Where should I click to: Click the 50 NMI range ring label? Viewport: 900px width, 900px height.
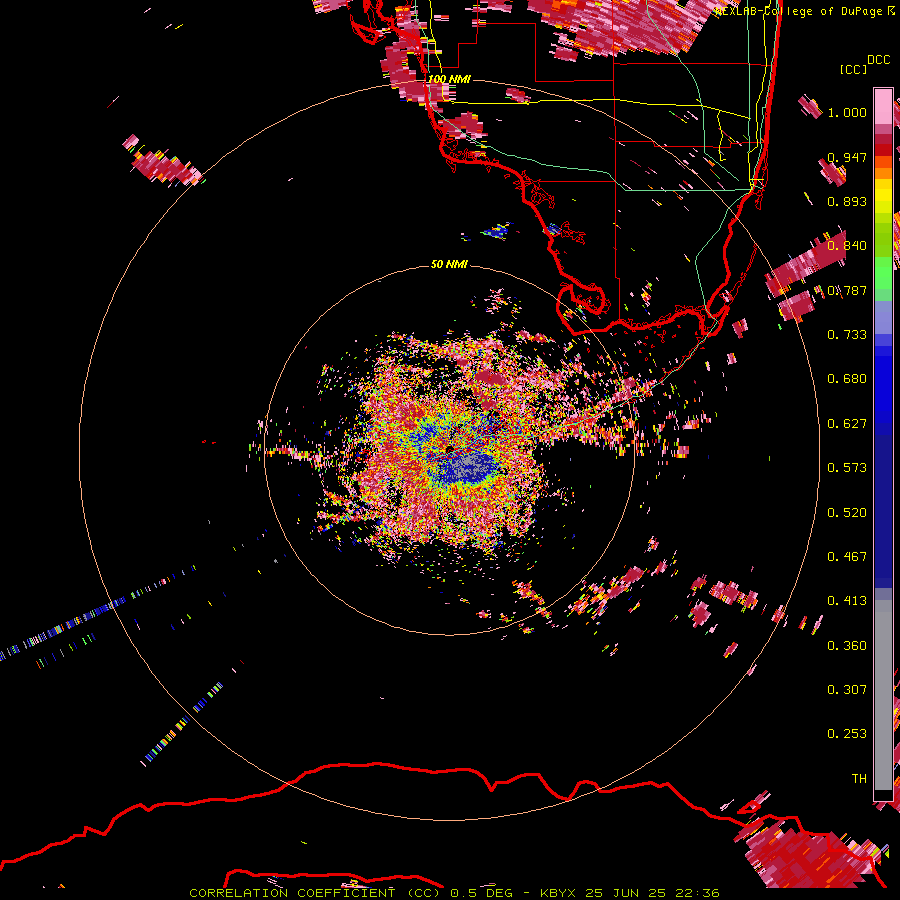click(x=449, y=264)
